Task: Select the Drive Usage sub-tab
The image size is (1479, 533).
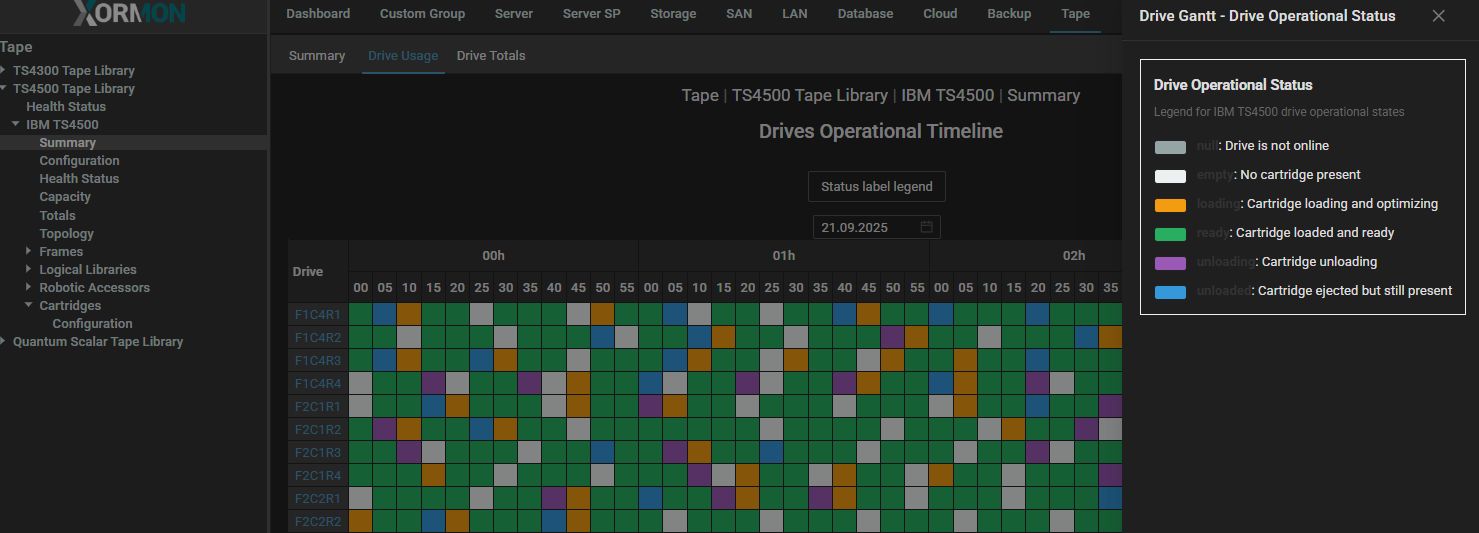Action: pyautogui.click(x=403, y=56)
